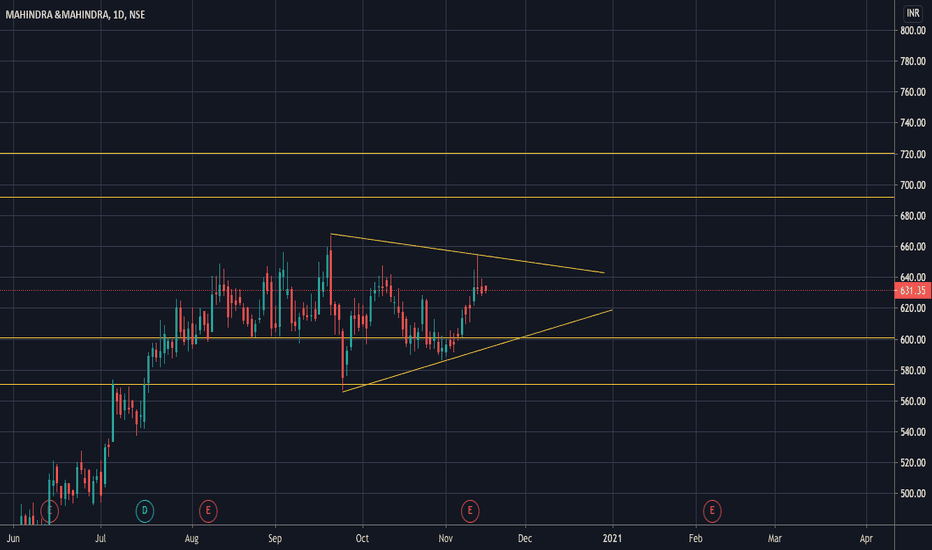This screenshot has width=932, height=550.
Task: Click the 700.00 price axis label
Action: 913,185
